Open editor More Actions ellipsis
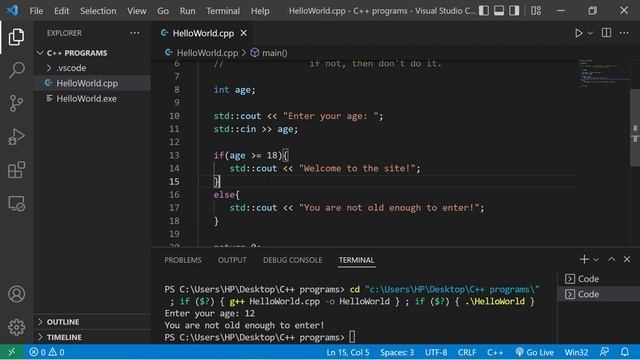The height and width of the screenshot is (360, 640). point(624,33)
